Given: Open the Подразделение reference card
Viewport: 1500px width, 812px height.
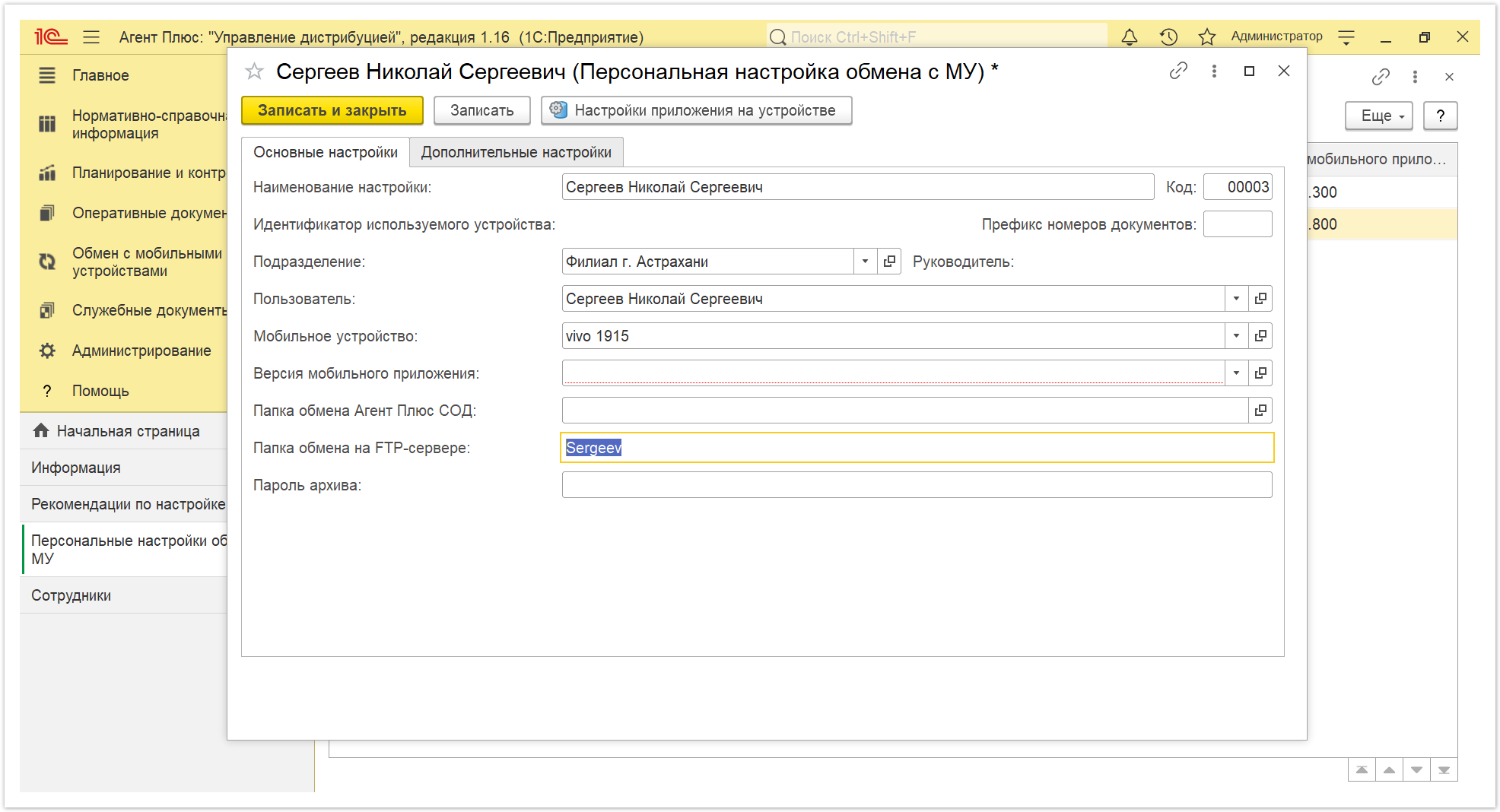Looking at the screenshot, I should [x=889, y=262].
